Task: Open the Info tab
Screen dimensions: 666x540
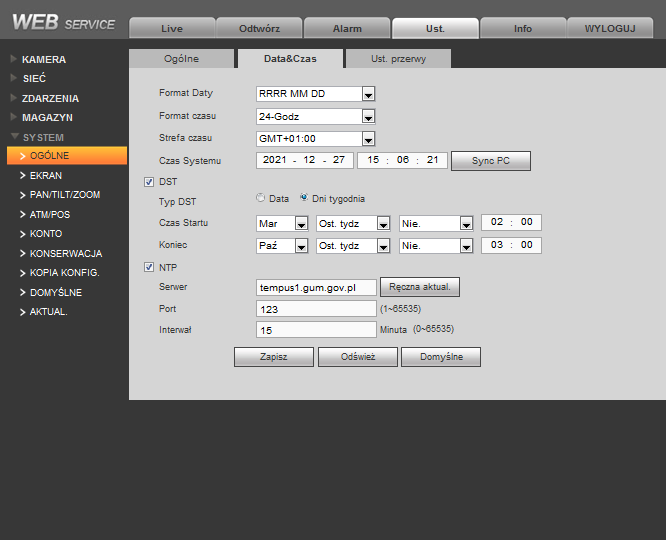Action: tap(523, 28)
